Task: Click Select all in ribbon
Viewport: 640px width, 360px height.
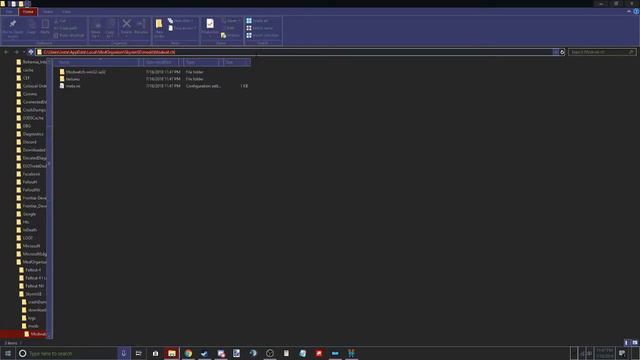Action: [257, 21]
